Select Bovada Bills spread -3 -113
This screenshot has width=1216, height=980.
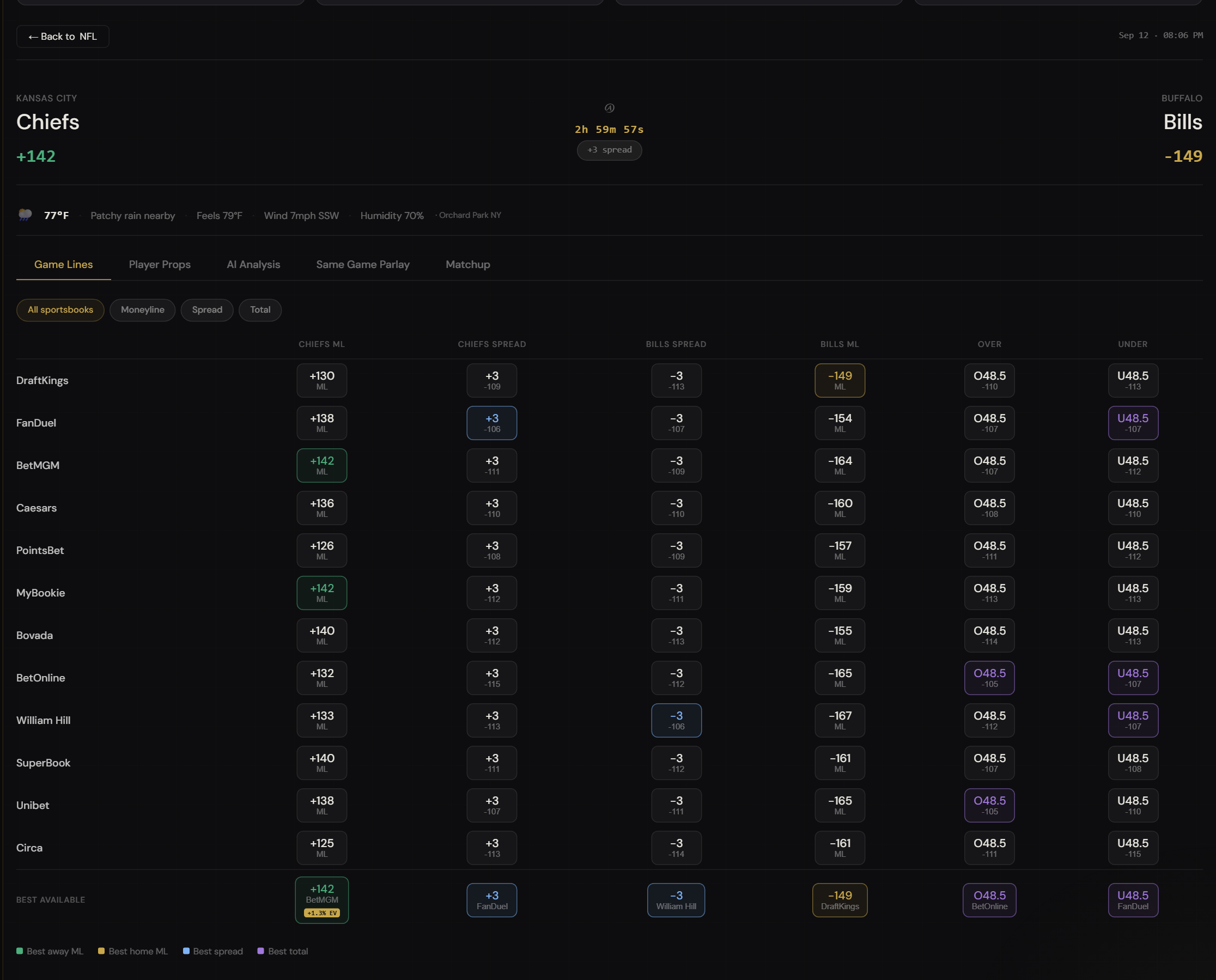[676, 636]
